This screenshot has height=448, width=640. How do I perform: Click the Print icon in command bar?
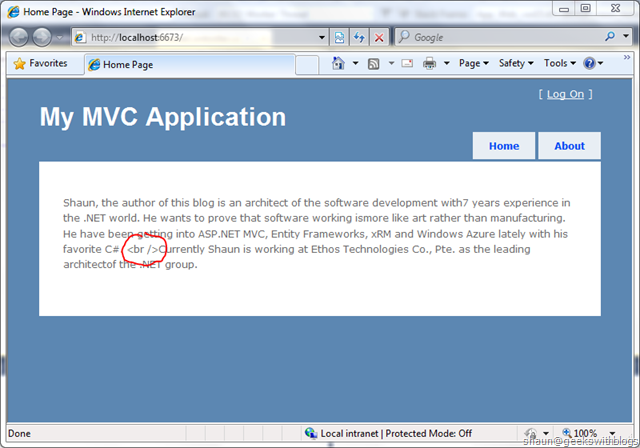(429, 63)
